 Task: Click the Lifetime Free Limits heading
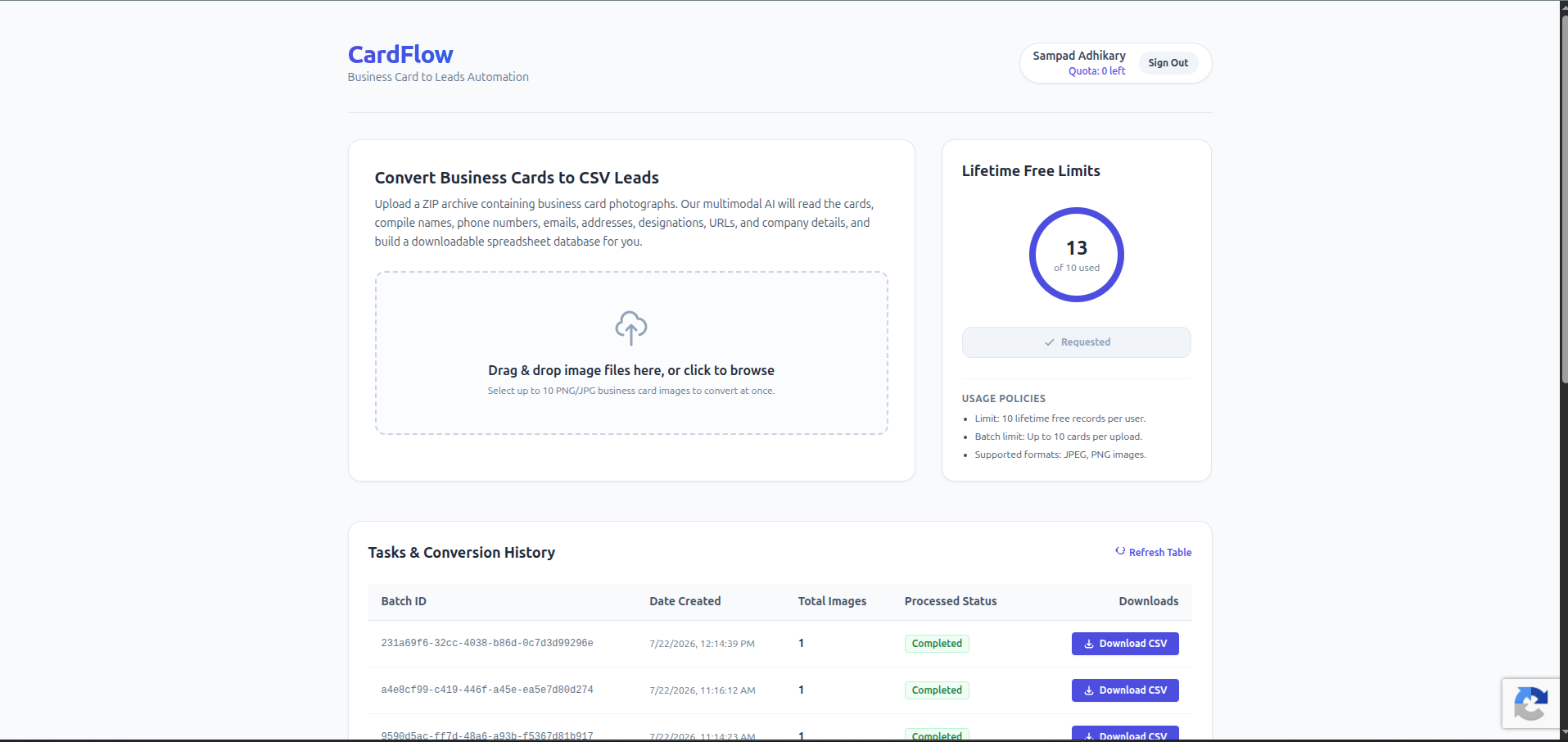[1031, 171]
